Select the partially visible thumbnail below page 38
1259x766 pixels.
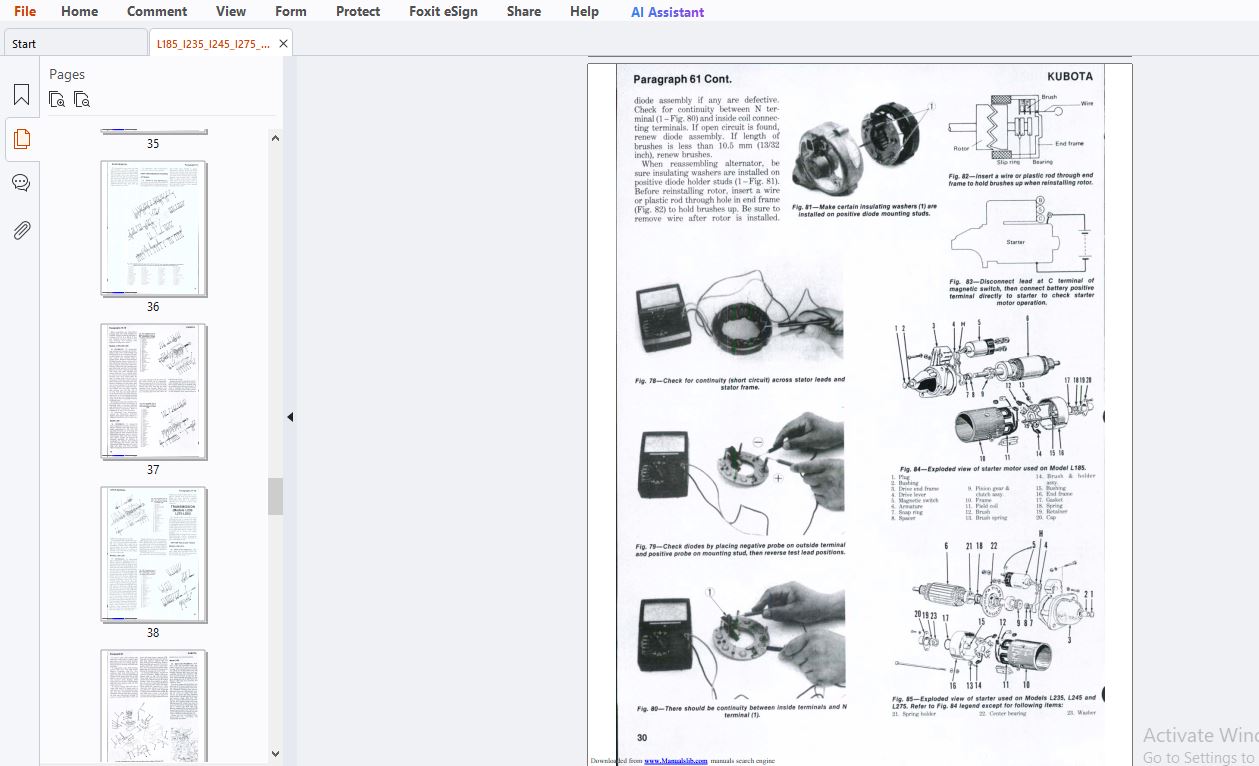(x=154, y=706)
